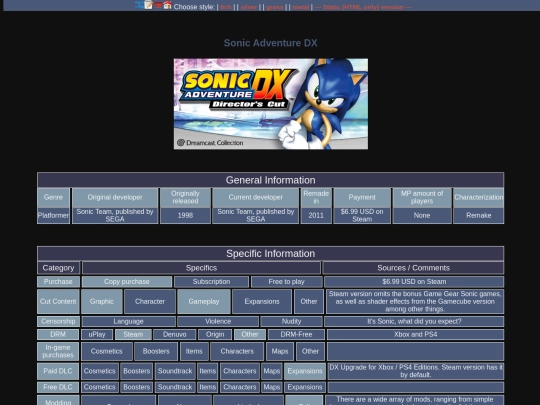The height and width of the screenshot is (405, 540).
Task: Select the Cut Content category cell
Action: pyautogui.click(x=58, y=301)
